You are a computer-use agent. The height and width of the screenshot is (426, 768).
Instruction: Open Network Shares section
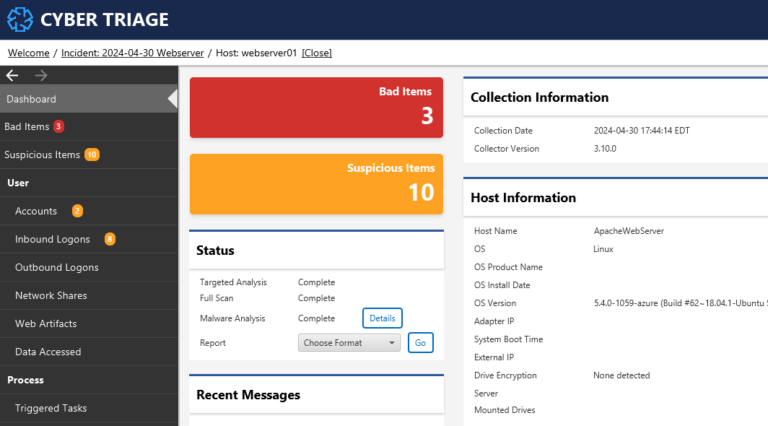(51, 295)
